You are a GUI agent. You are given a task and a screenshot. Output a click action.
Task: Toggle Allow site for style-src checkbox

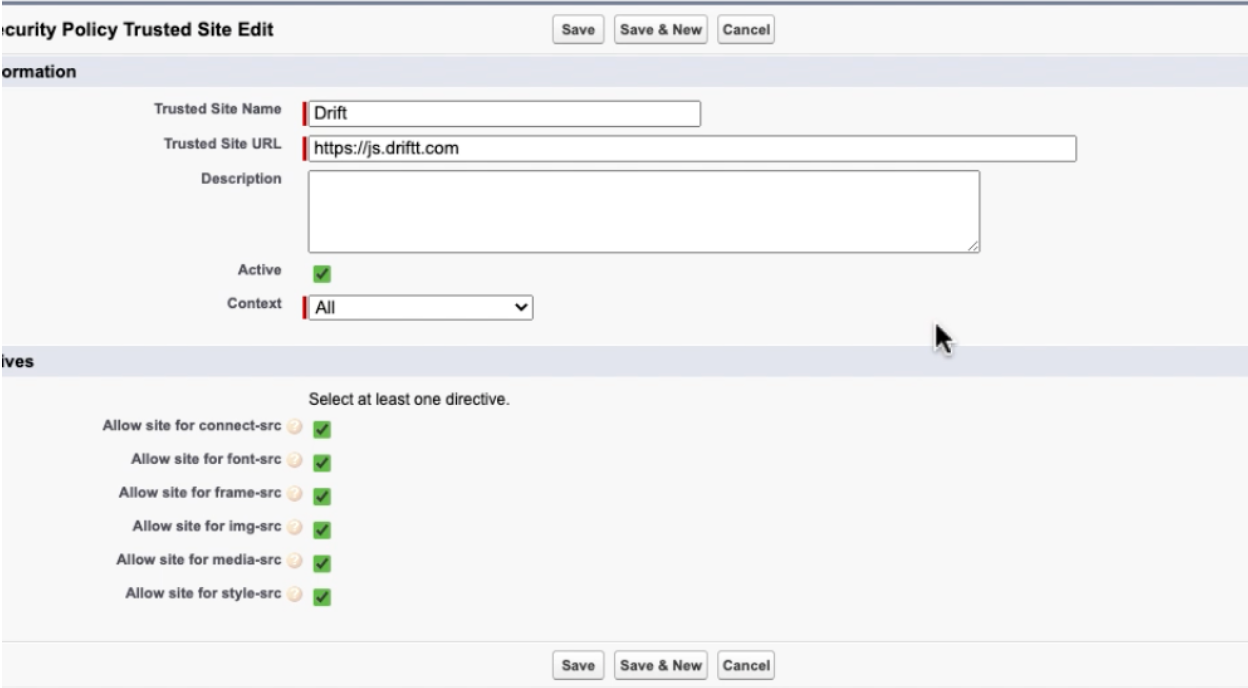pyautogui.click(x=322, y=596)
